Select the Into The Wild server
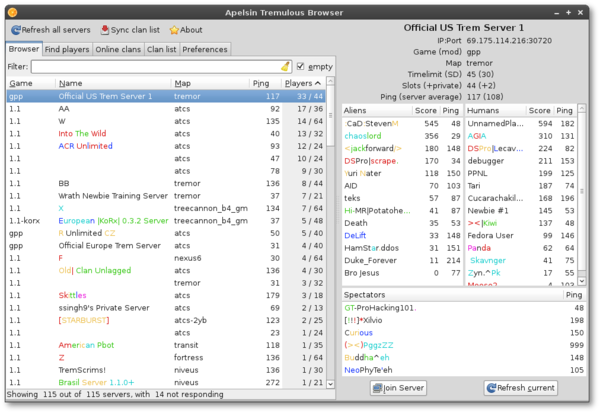This screenshot has height=413, width=600. tap(166, 134)
